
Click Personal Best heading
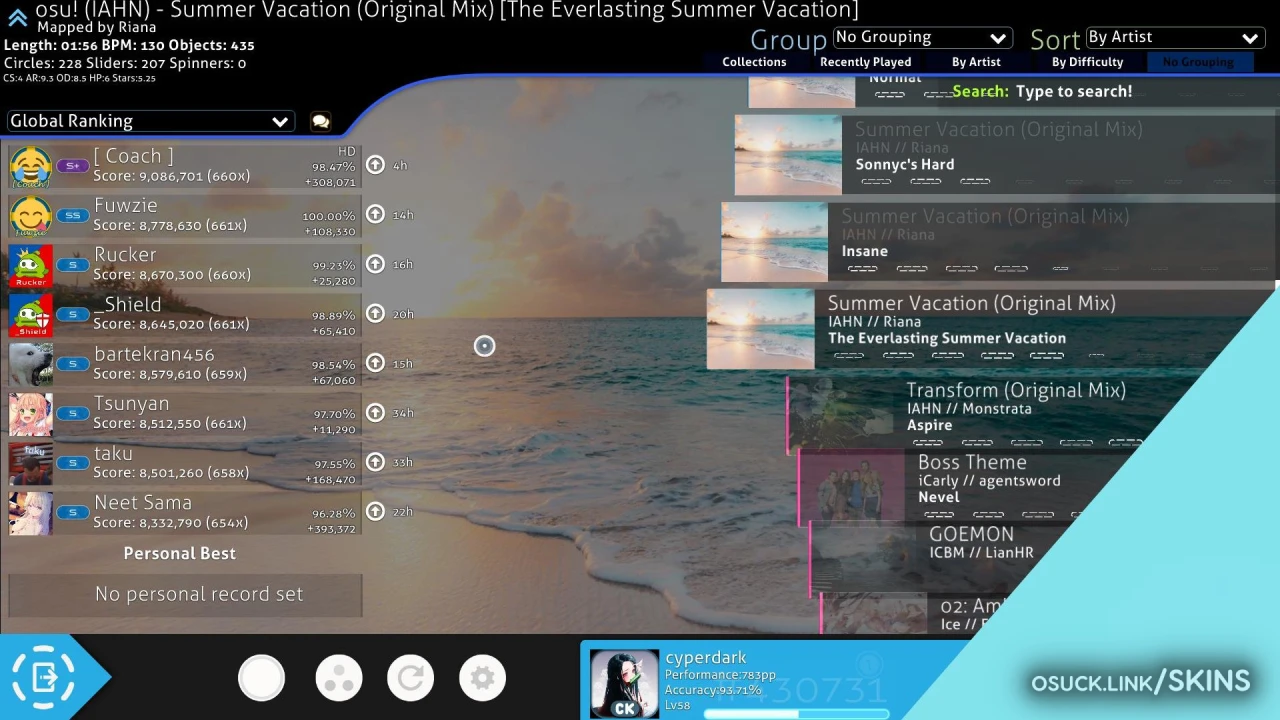[180, 553]
